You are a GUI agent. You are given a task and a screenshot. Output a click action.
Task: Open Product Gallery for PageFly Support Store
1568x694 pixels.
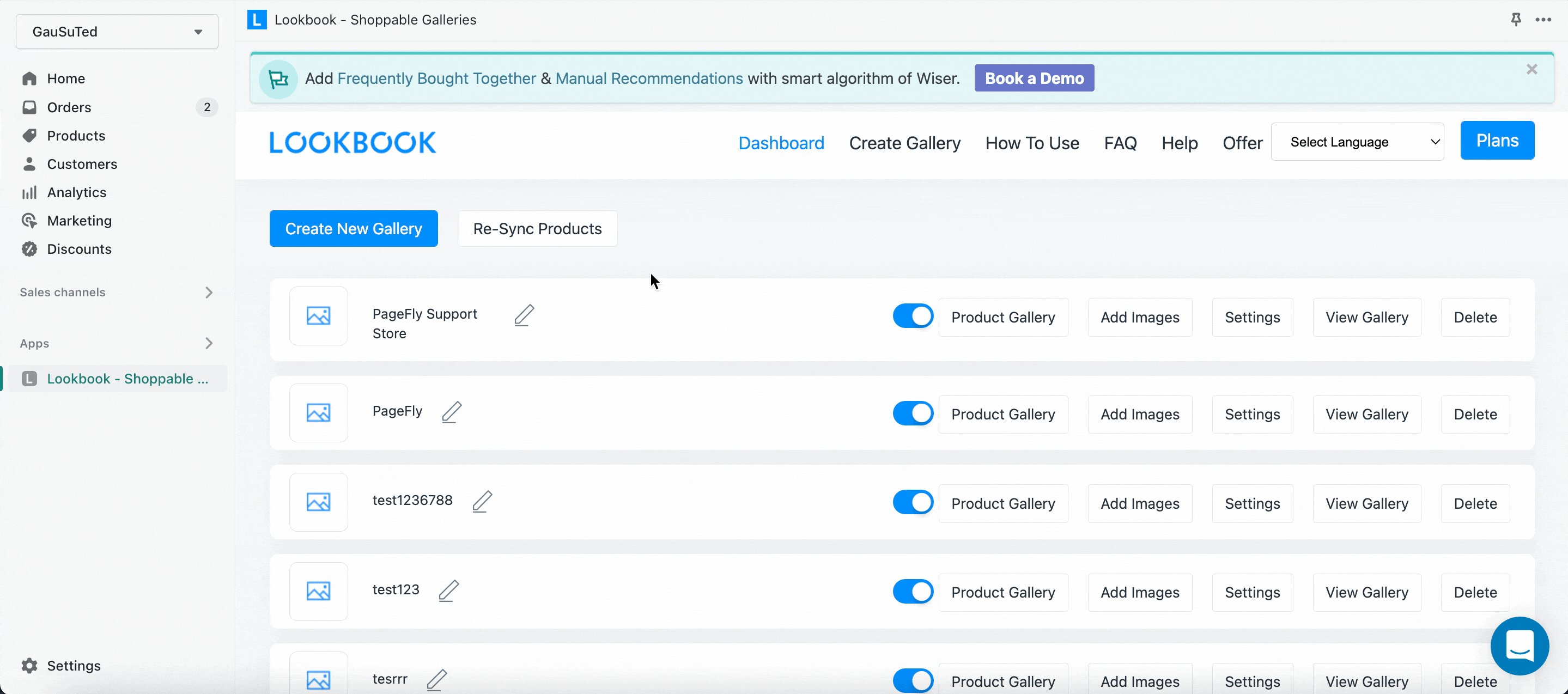coord(1002,317)
